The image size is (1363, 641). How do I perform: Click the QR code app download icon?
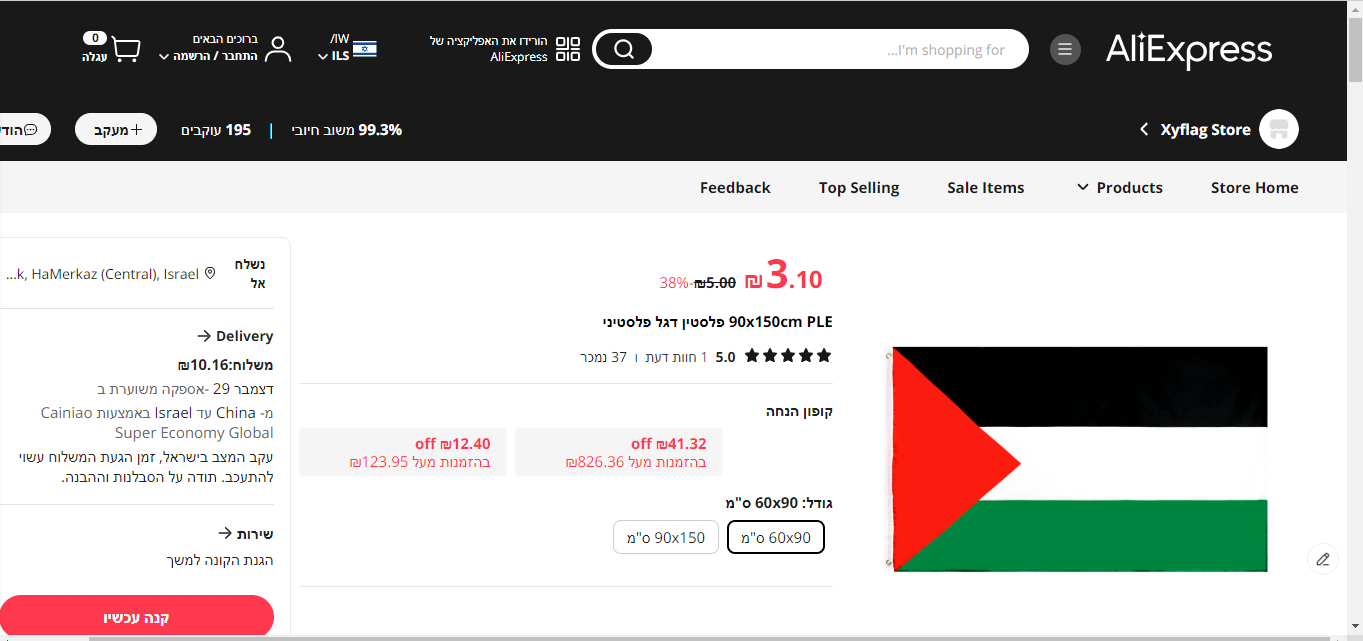coord(568,49)
